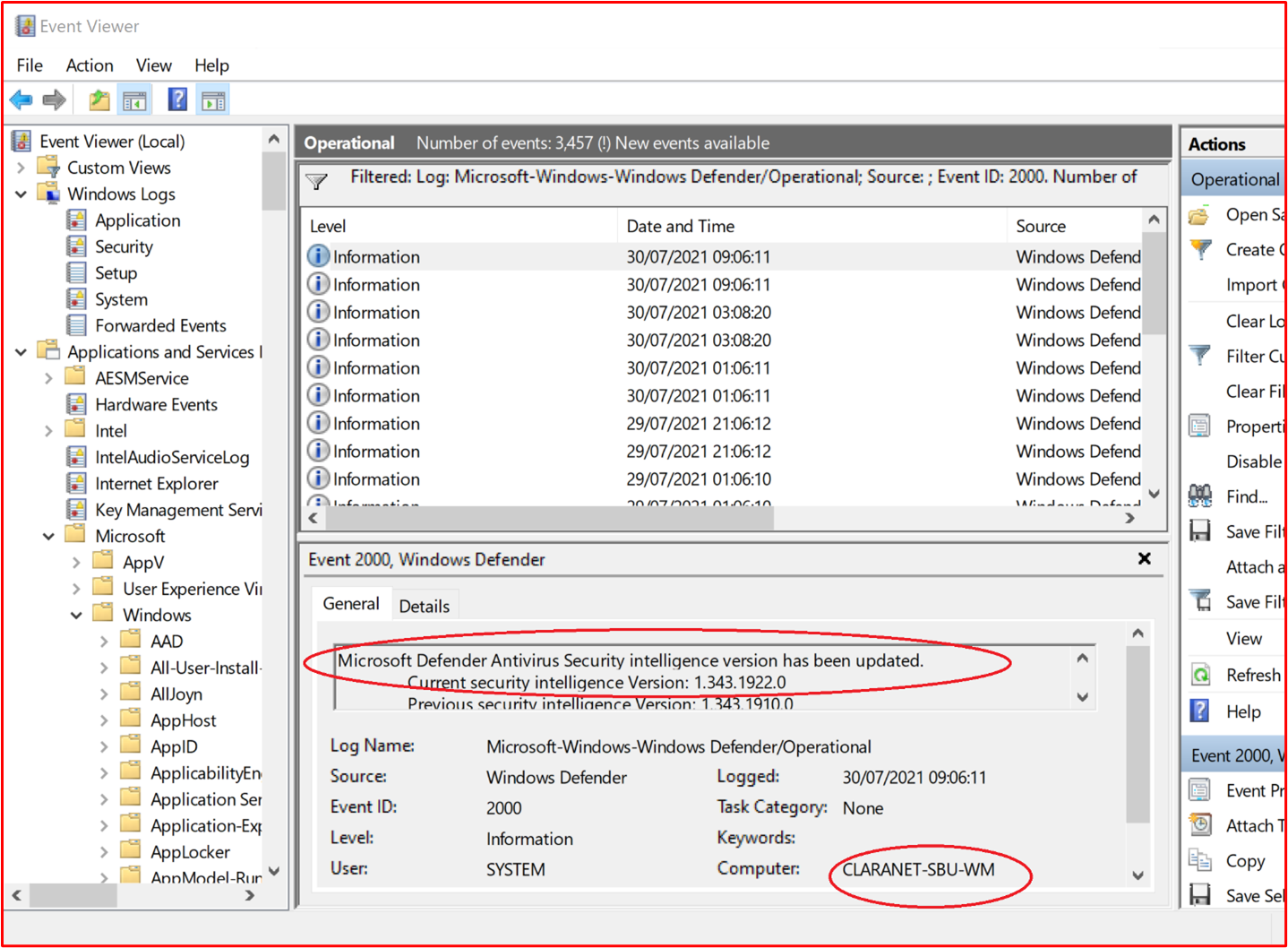Click the Security log icon in the tree
1288x948 pixels.
coord(77,246)
